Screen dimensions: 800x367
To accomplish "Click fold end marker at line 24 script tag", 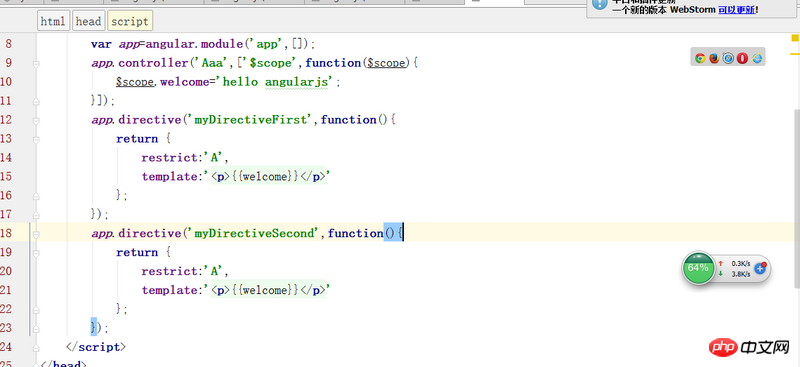I will point(36,348).
